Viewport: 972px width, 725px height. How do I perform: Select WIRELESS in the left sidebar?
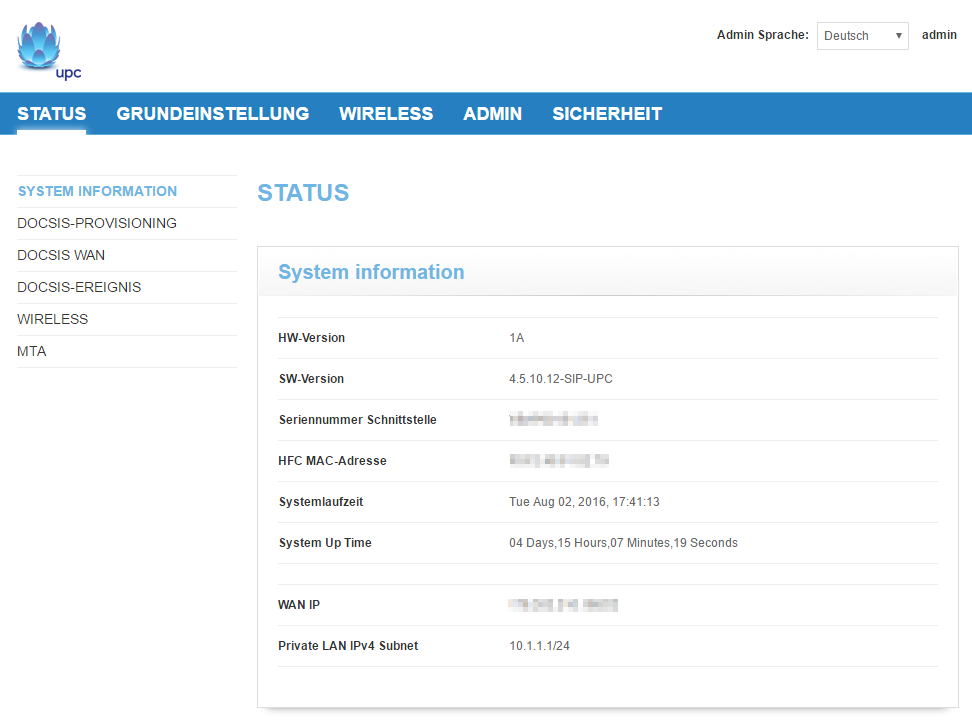[x=53, y=319]
